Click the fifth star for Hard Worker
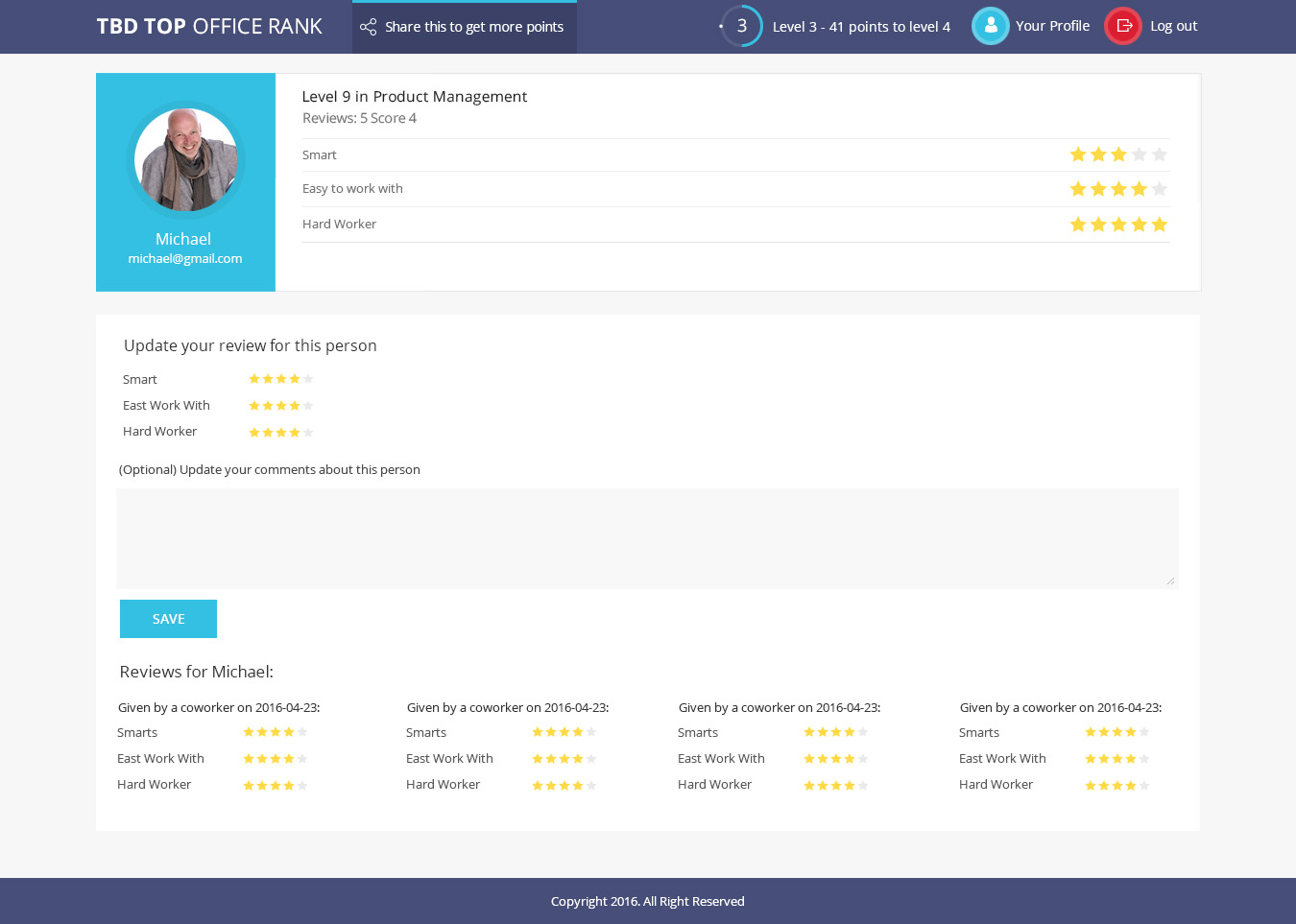This screenshot has width=1296, height=924. pos(1160,224)
